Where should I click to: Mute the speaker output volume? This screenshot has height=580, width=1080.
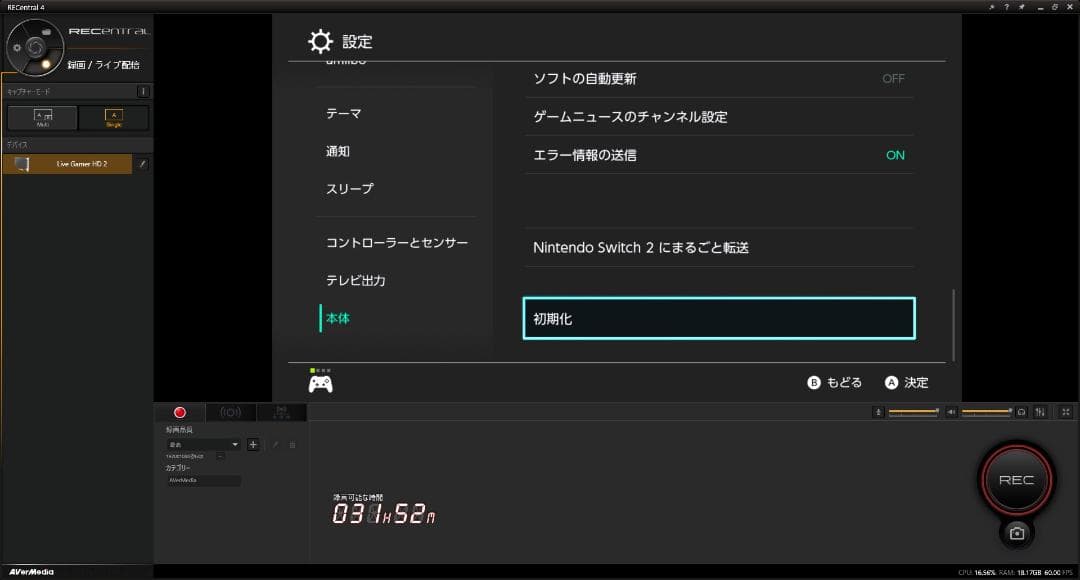(951, 411)
